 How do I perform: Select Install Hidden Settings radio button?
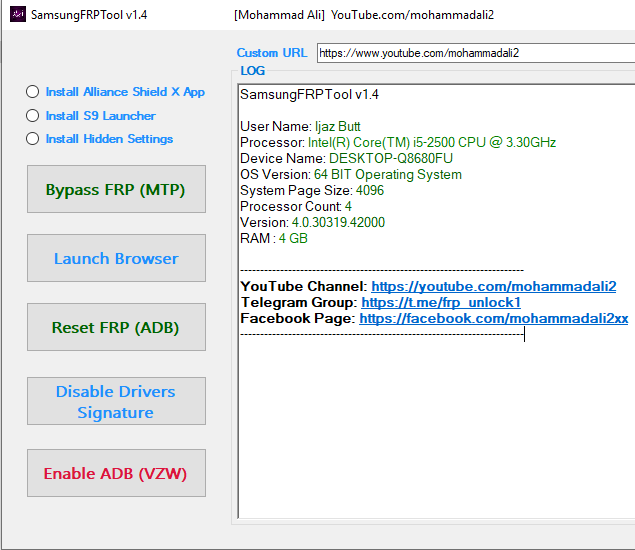point(32,139)
